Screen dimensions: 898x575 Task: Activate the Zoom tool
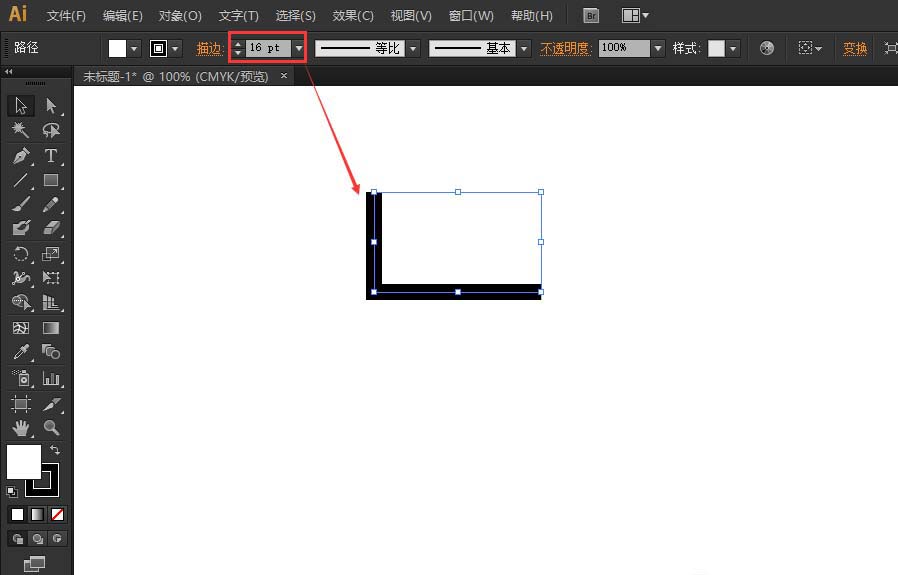click(x=51, y=428)
